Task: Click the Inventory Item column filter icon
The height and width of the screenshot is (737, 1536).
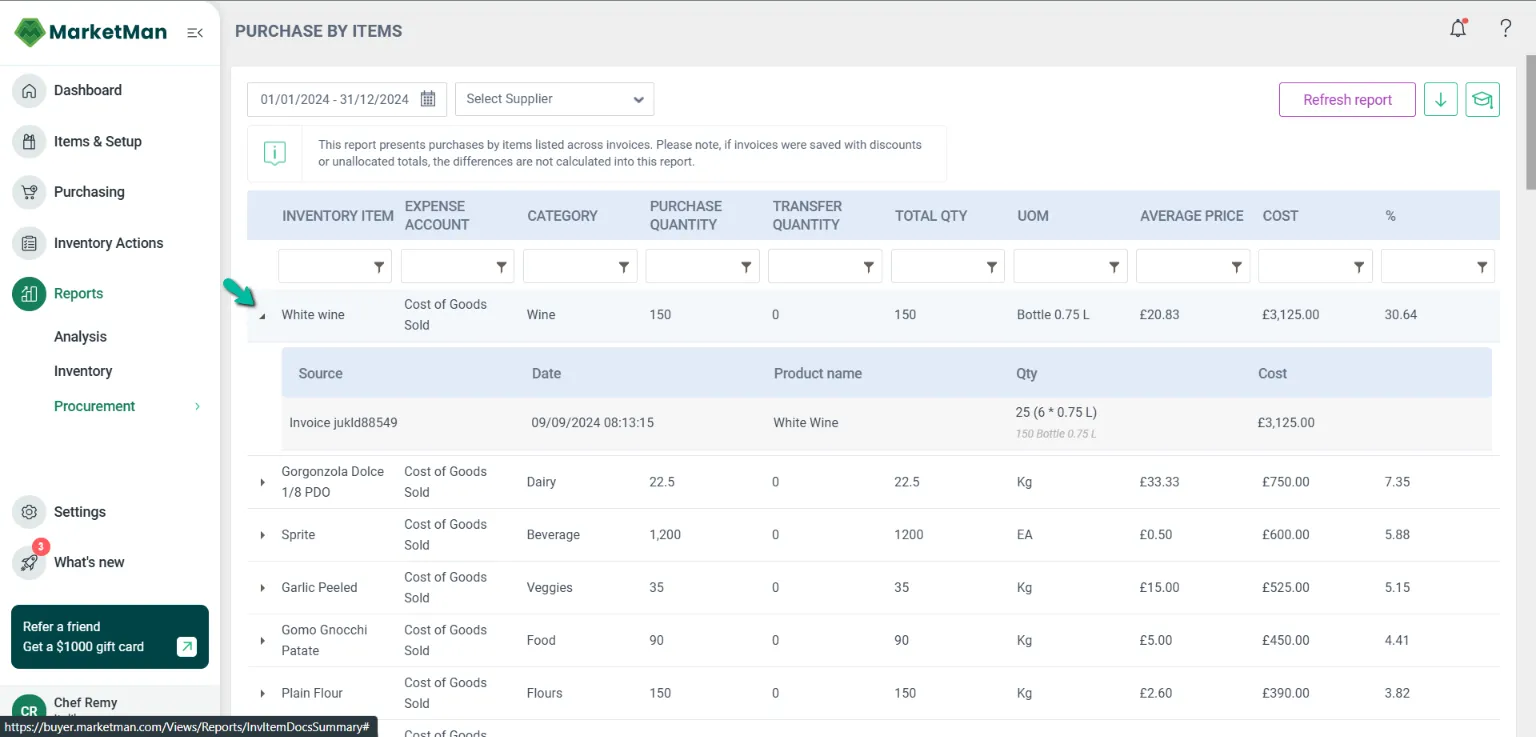Action: click(379, 267)
